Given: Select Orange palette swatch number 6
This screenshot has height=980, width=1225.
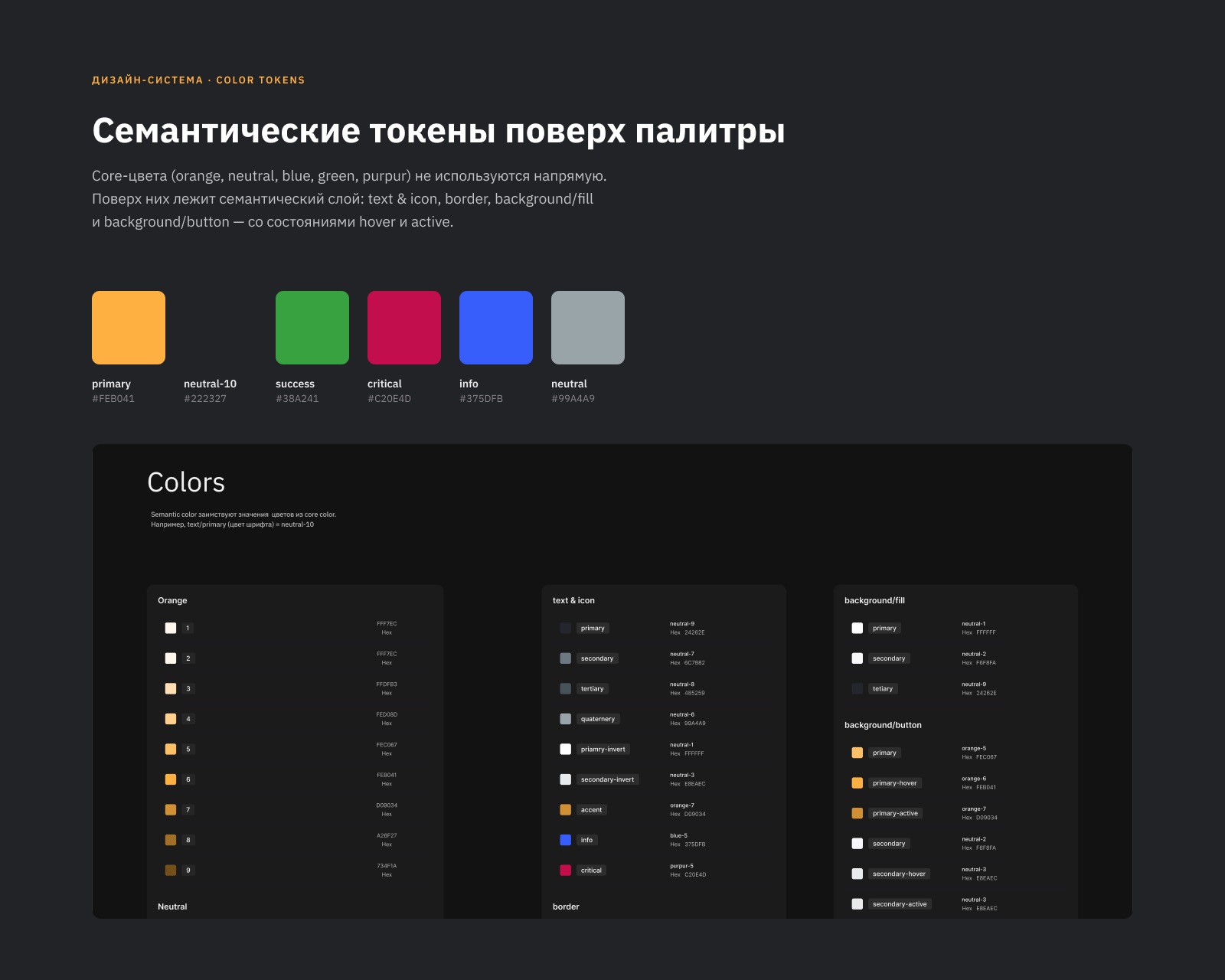Looking at the screenshot, I should [x=171, y=779].
